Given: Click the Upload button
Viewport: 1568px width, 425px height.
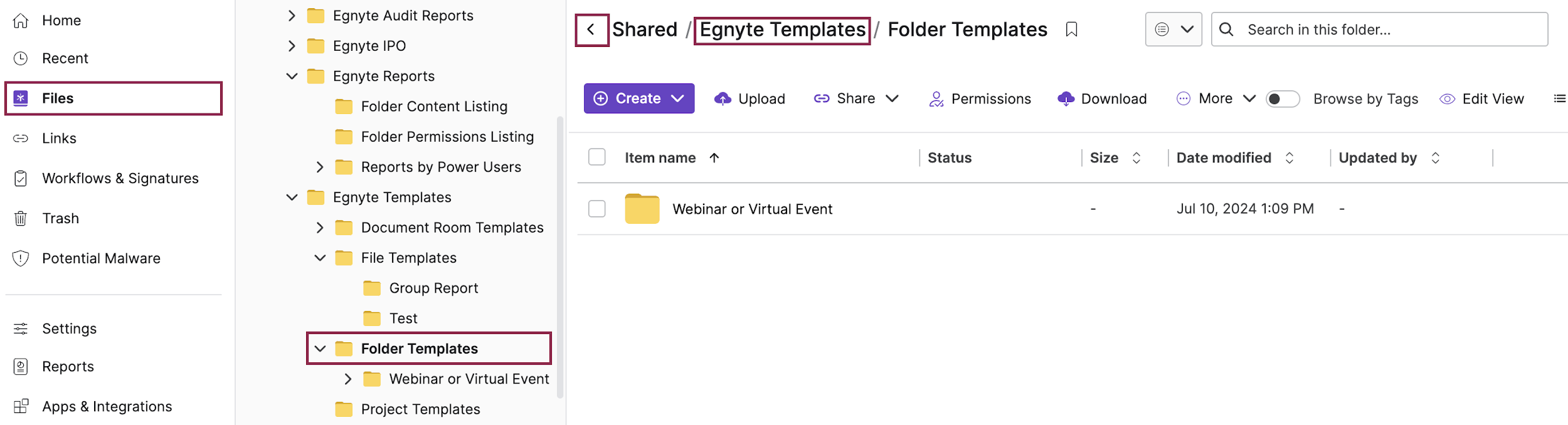Looking at the screenshot, I should pyautogui.click(x=750, y=99).
